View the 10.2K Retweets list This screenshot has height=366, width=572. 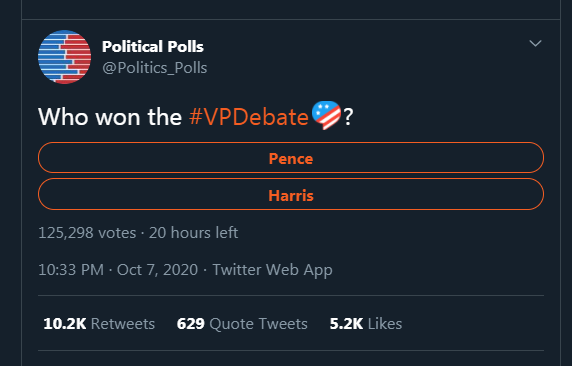(99, 324)
